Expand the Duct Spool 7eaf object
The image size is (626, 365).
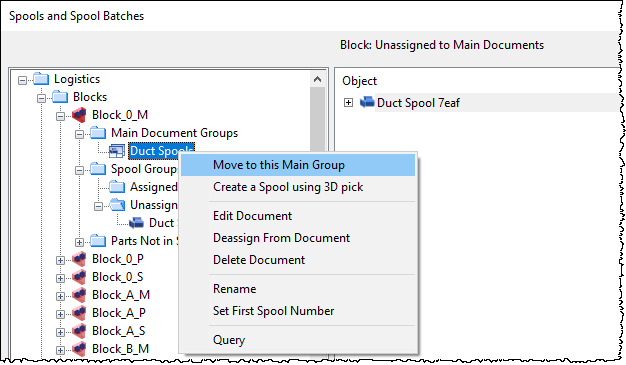click(x=348, y=103)
